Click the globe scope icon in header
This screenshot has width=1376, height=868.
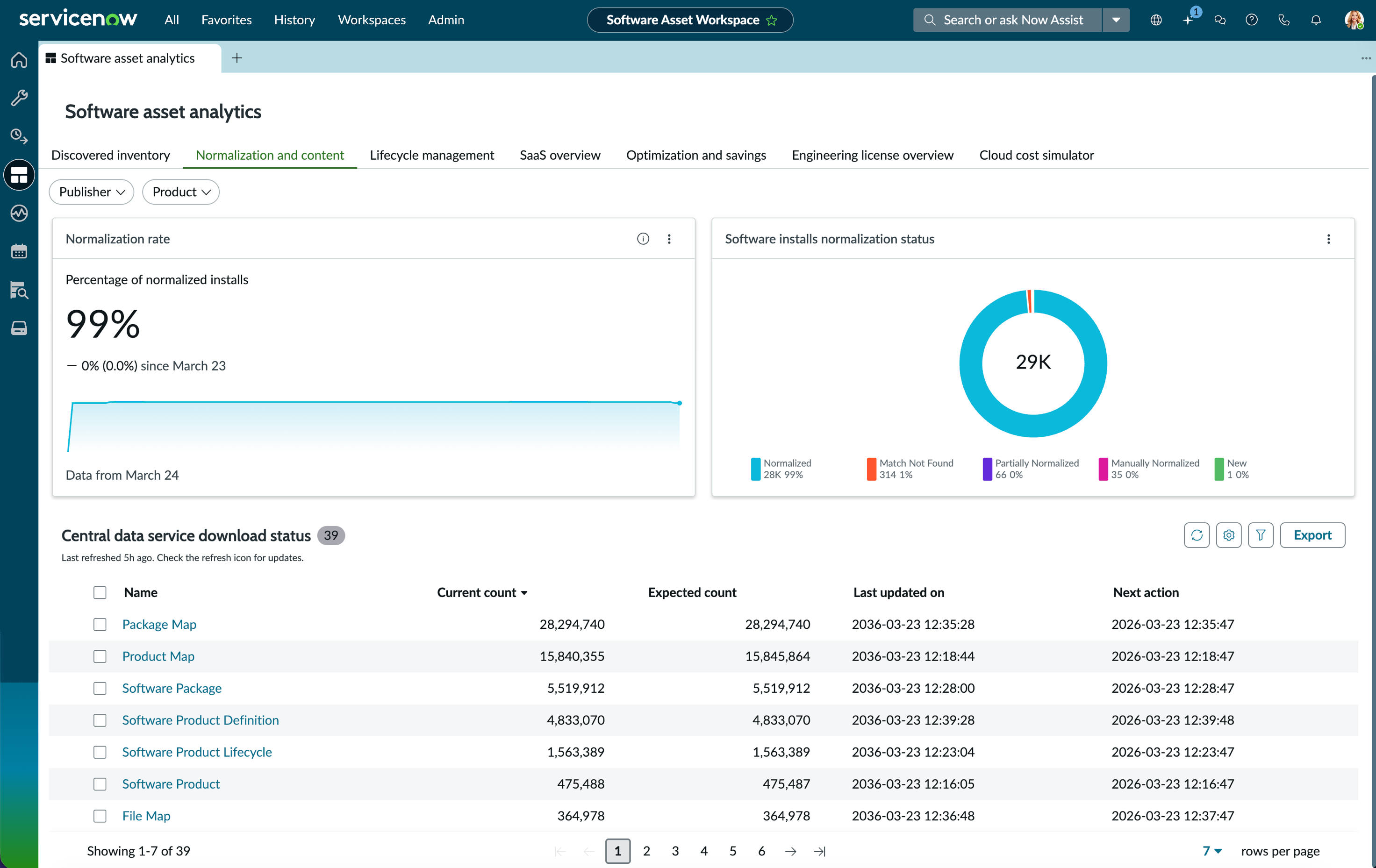pyautogui.click(x=1155, y=20)
